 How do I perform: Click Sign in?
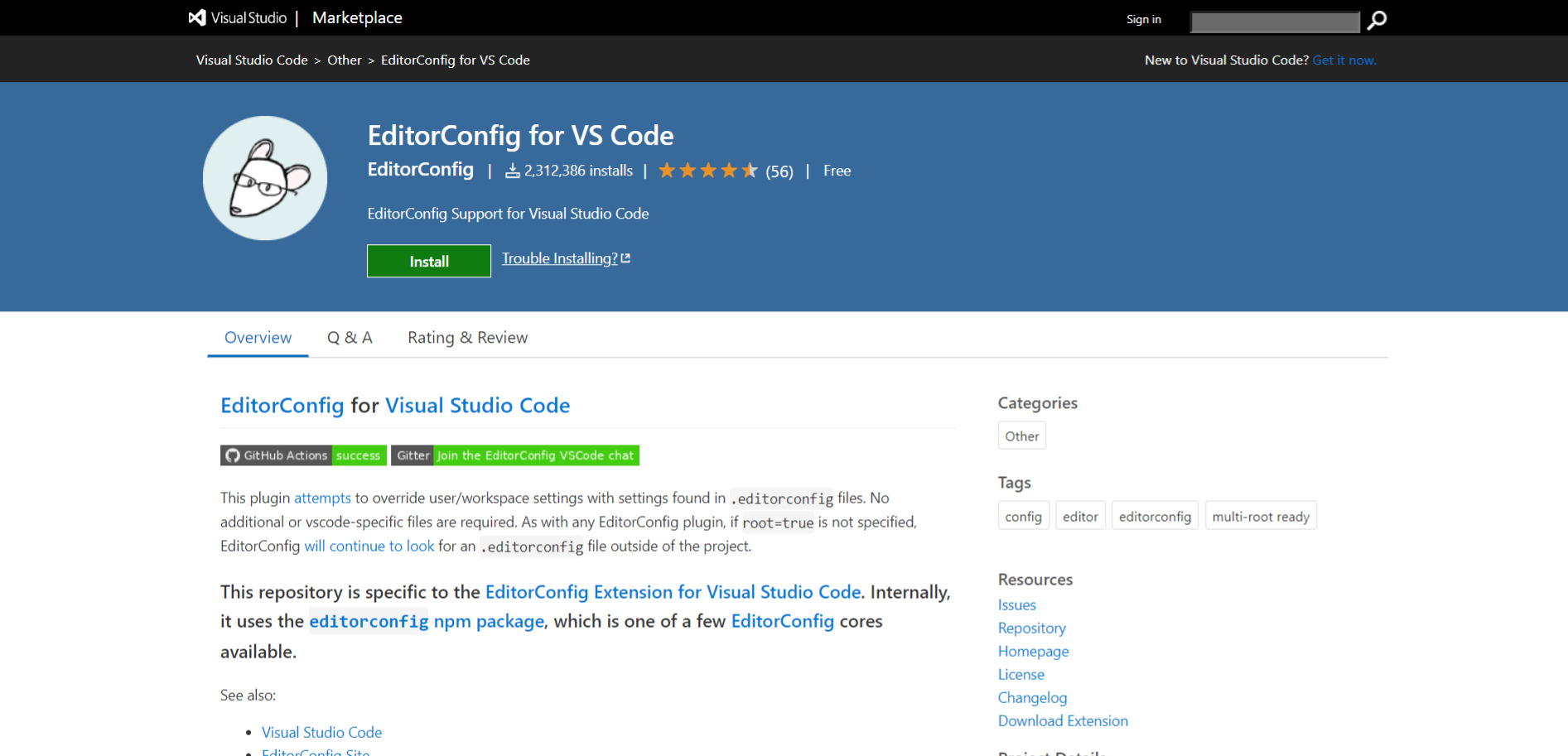1144,19
